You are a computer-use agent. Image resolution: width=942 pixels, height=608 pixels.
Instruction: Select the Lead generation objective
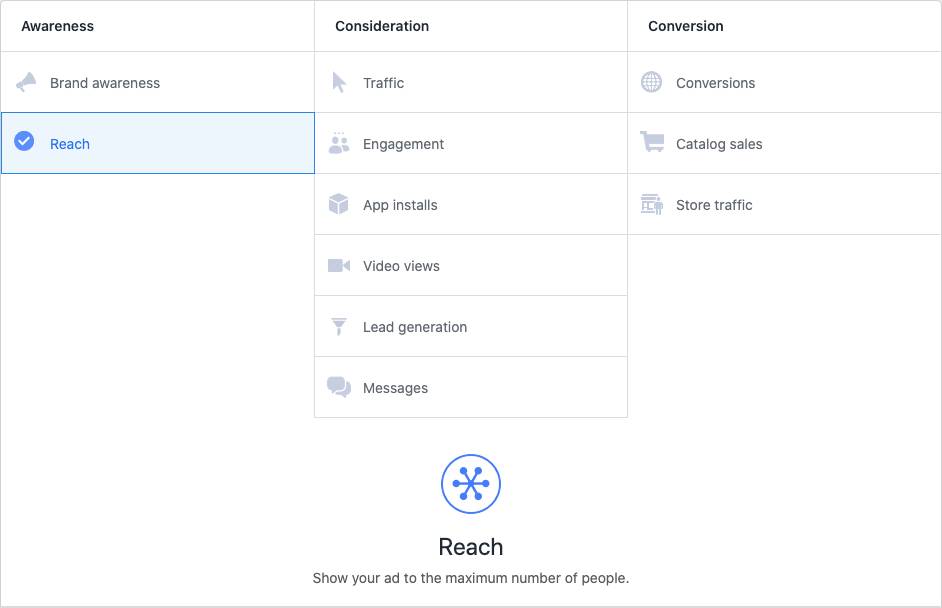click(416, 326)
